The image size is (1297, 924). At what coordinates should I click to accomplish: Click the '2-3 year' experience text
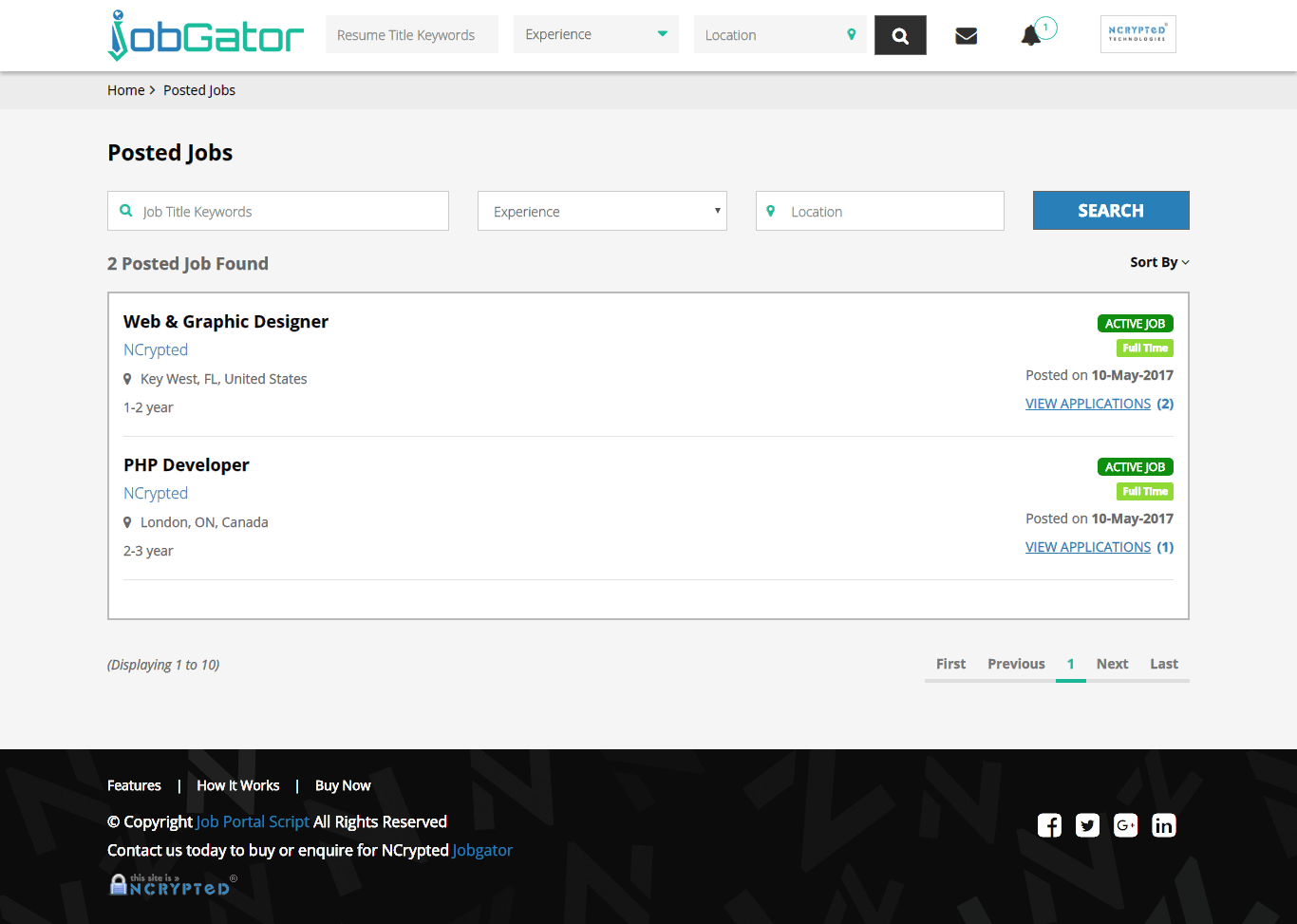148,551
